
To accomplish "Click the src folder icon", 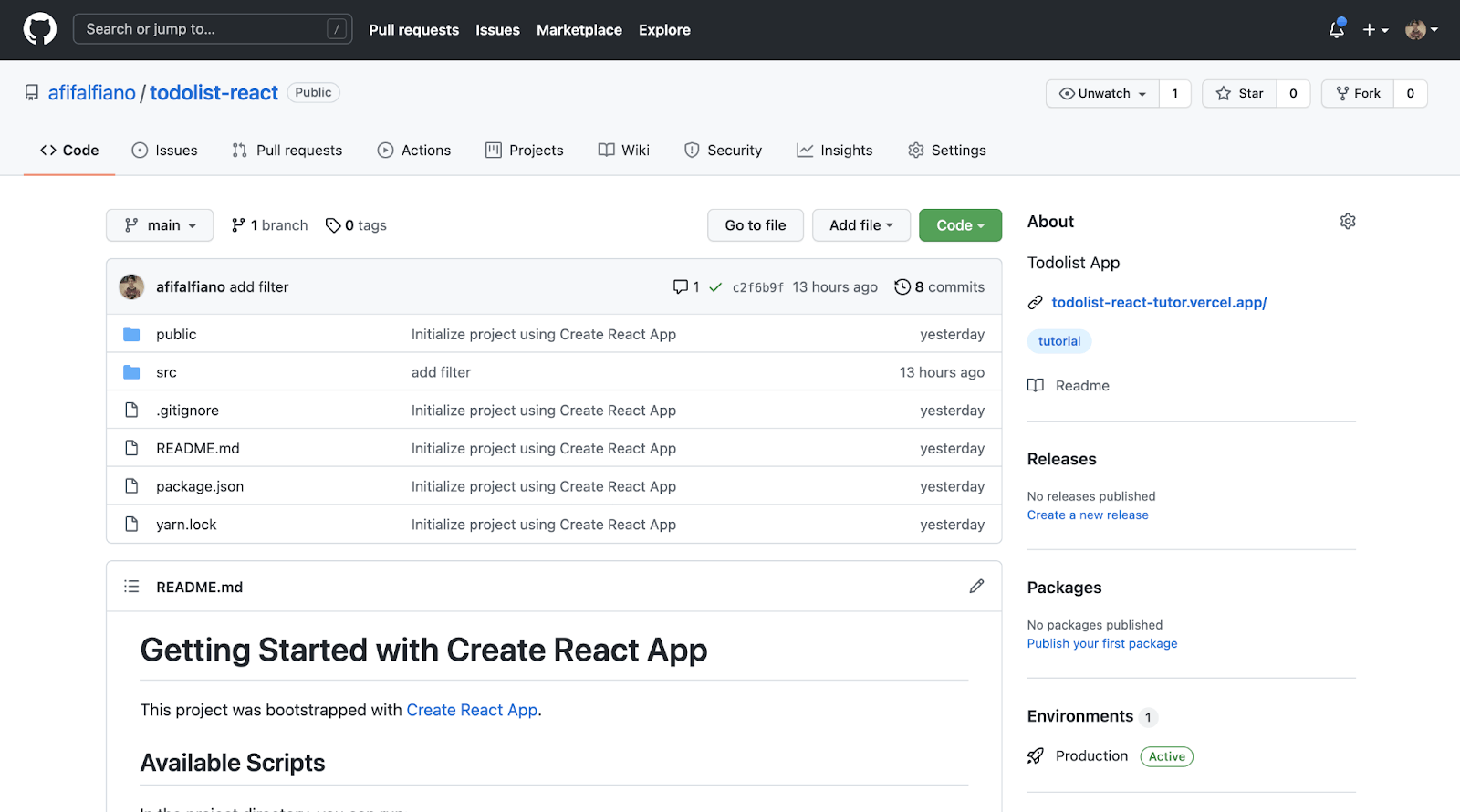I will pyautogui.click(x=131, y=372).
